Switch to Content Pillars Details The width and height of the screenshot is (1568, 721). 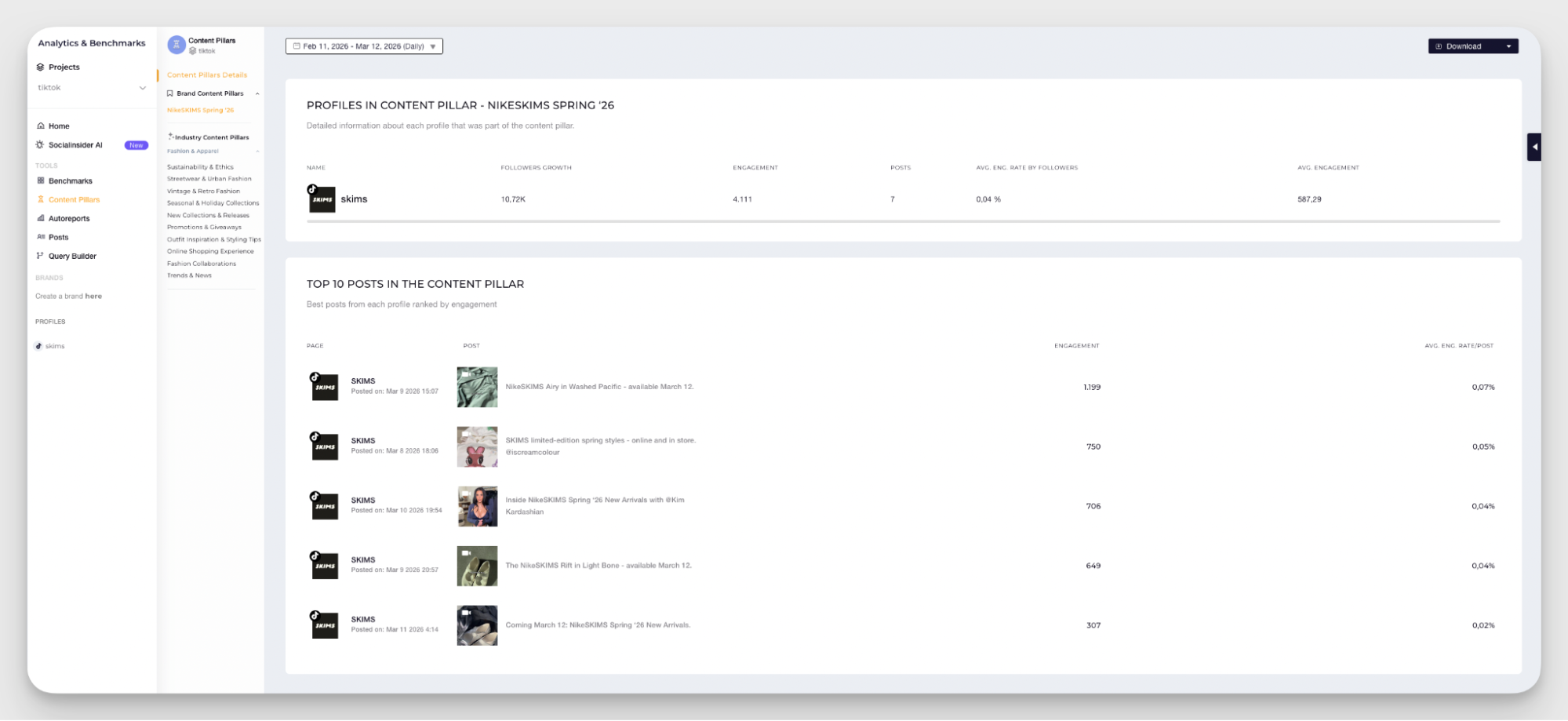(x=206, y=75)
